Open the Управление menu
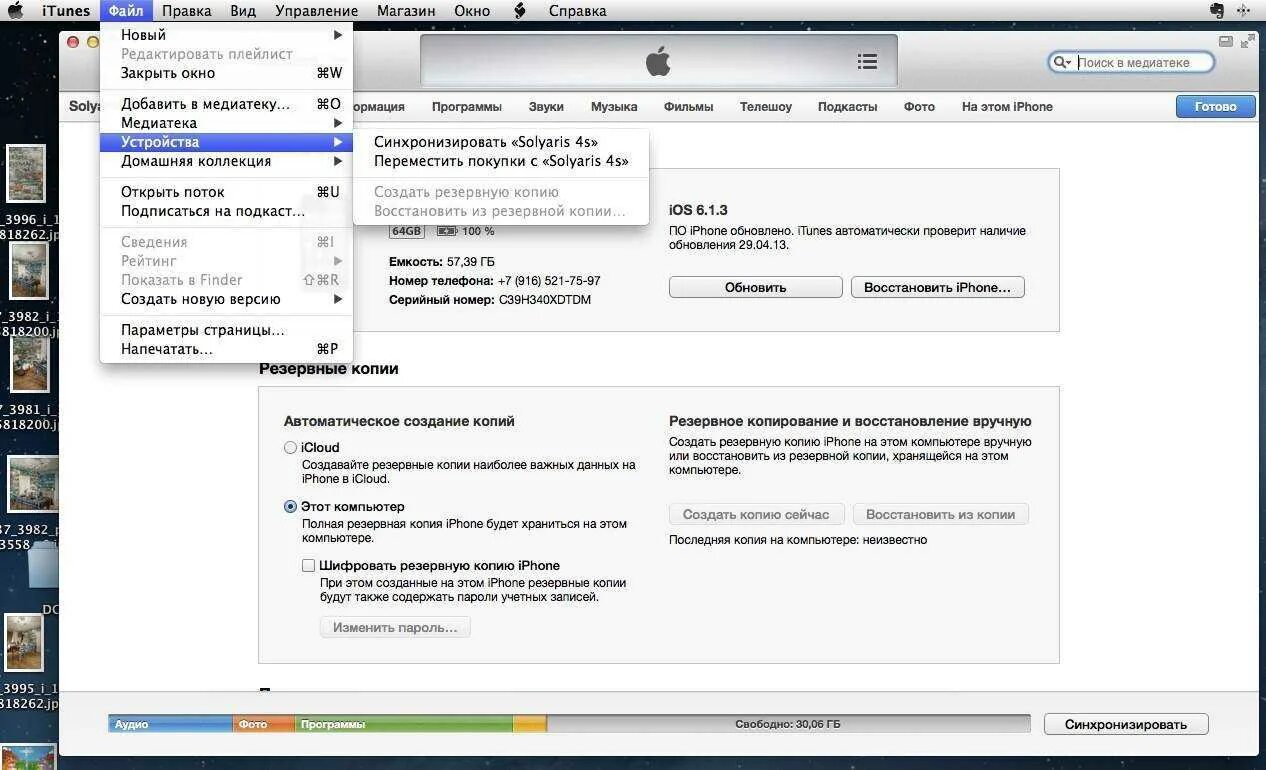Viewport: 1266px width, 770px height. point(316,11)
